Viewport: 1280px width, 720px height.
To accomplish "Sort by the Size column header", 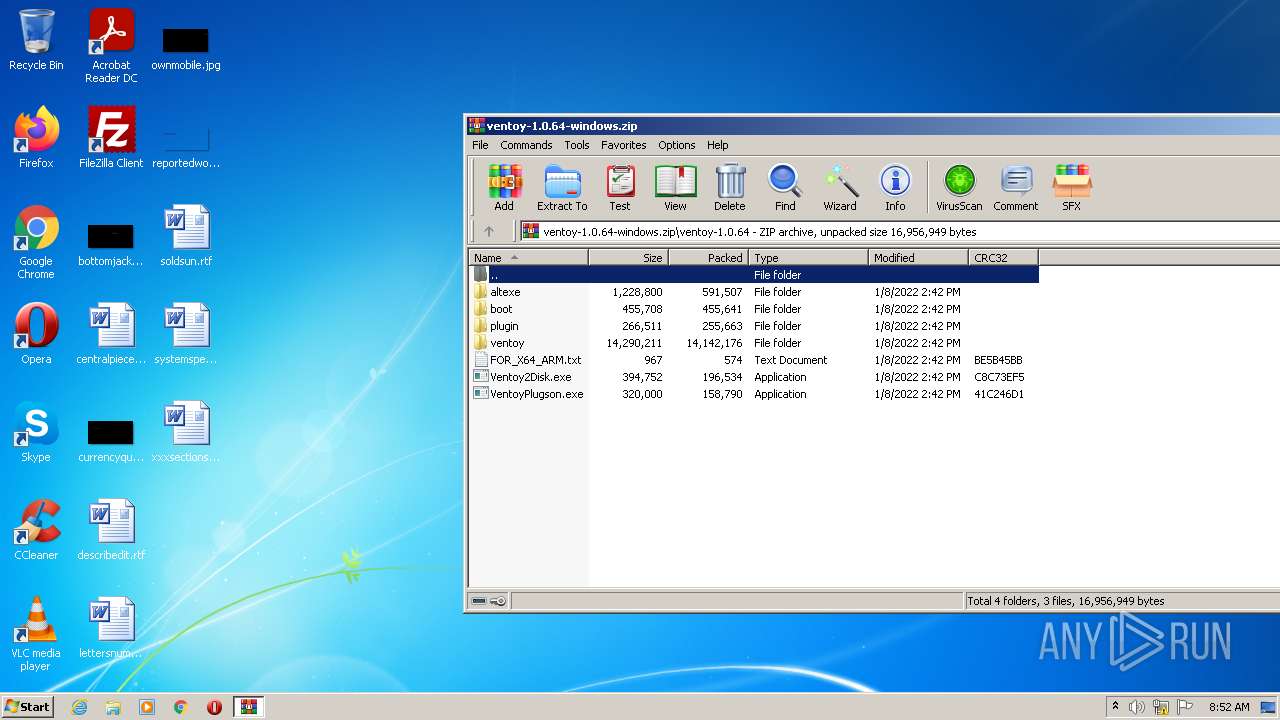I will 628,258.
